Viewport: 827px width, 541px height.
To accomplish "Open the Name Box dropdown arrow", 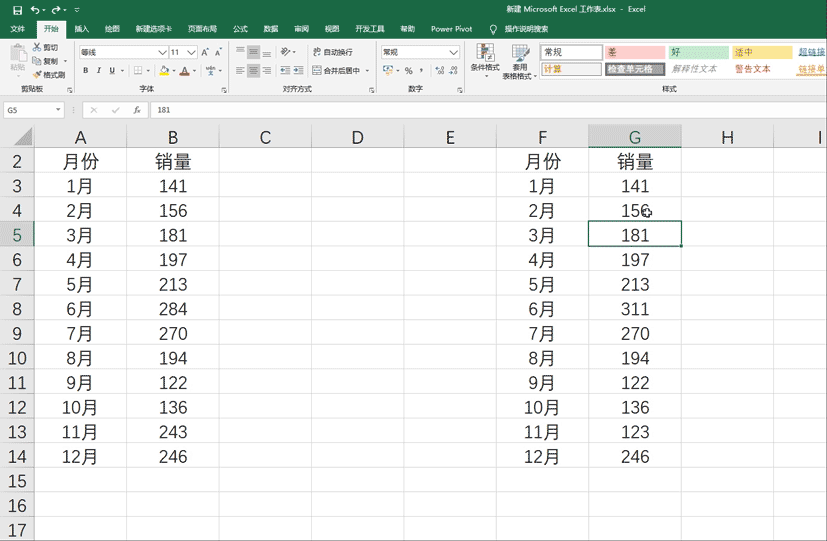I will pyautogui.click(x=58, y=110).
